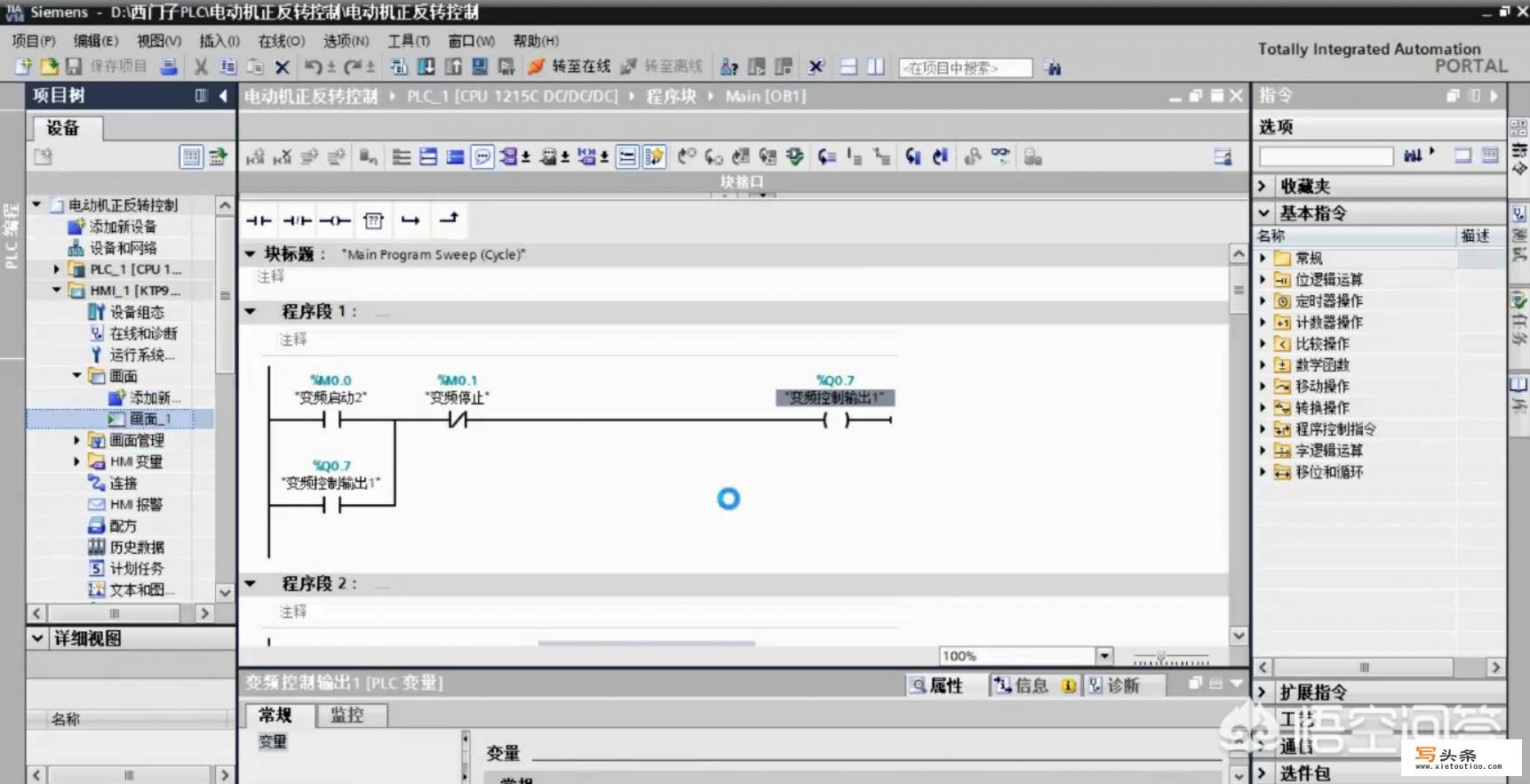Open the 在线(O) menu

(281, 41)
